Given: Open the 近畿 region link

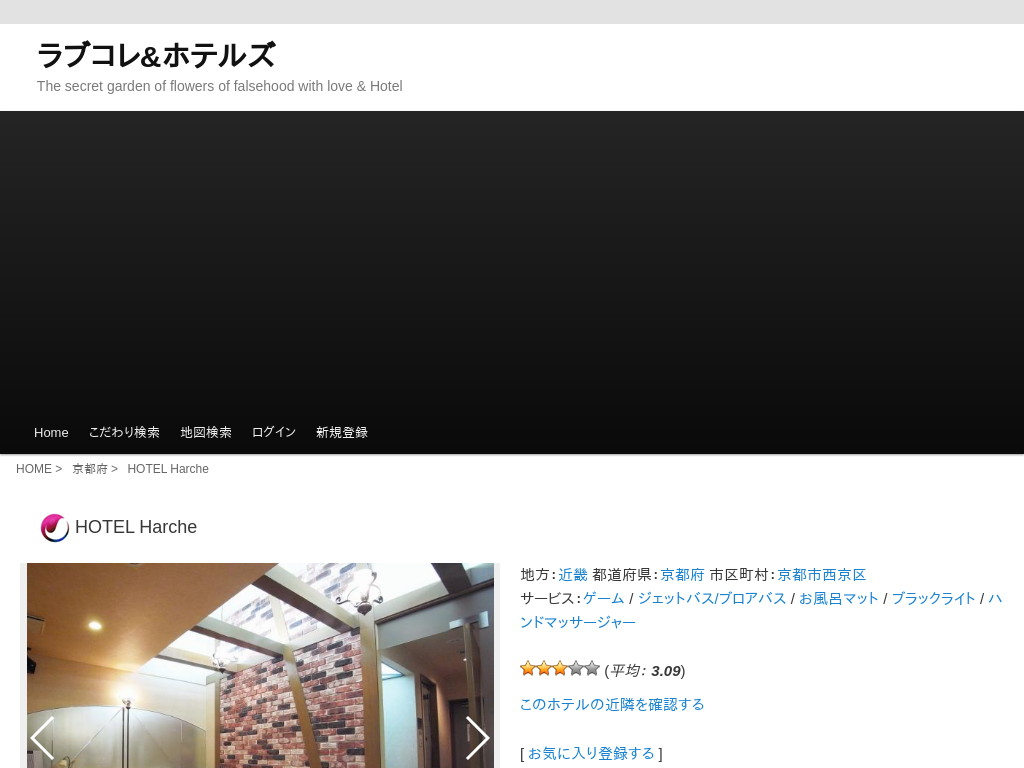Looking at the screenshot, I should [573, 575].
